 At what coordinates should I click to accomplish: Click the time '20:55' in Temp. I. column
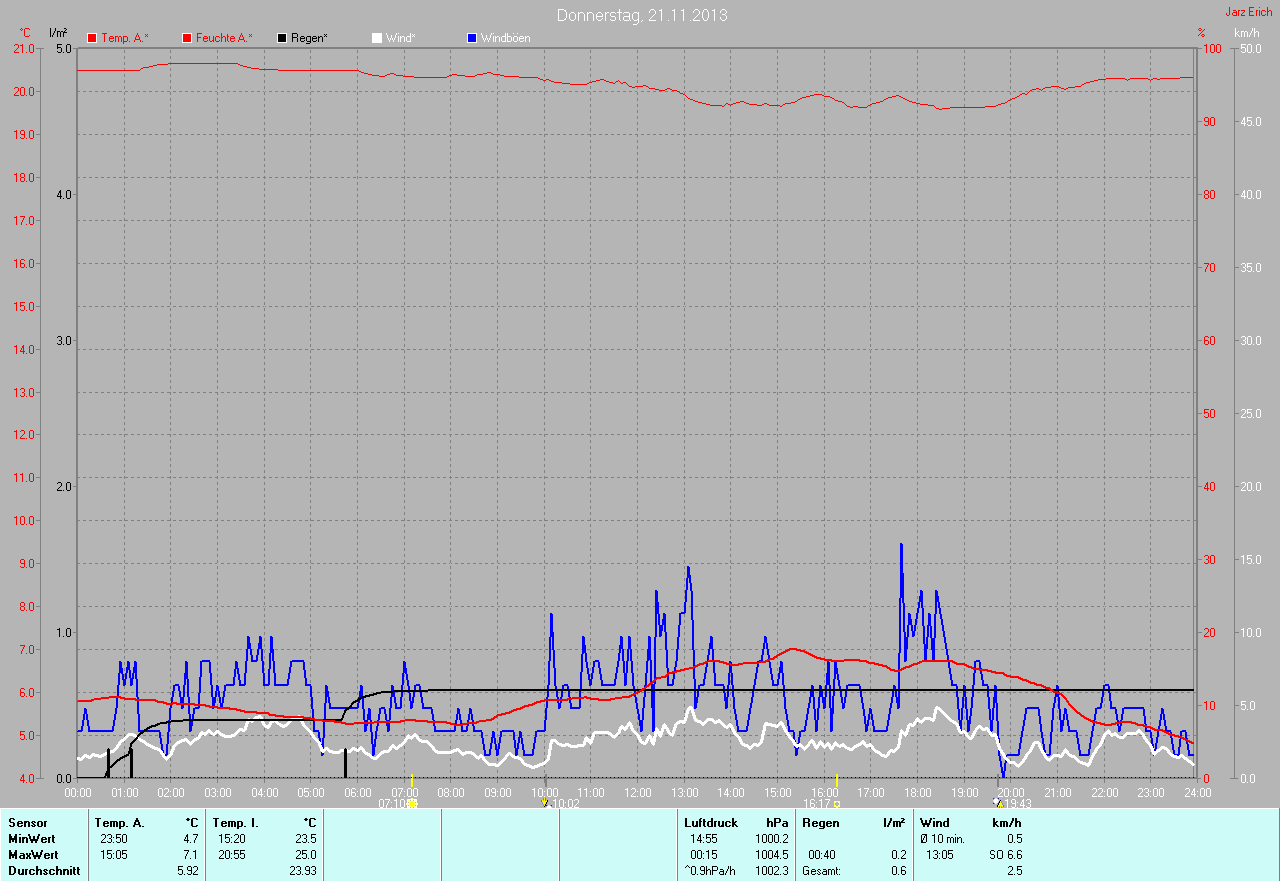click(x=232, y=855)
